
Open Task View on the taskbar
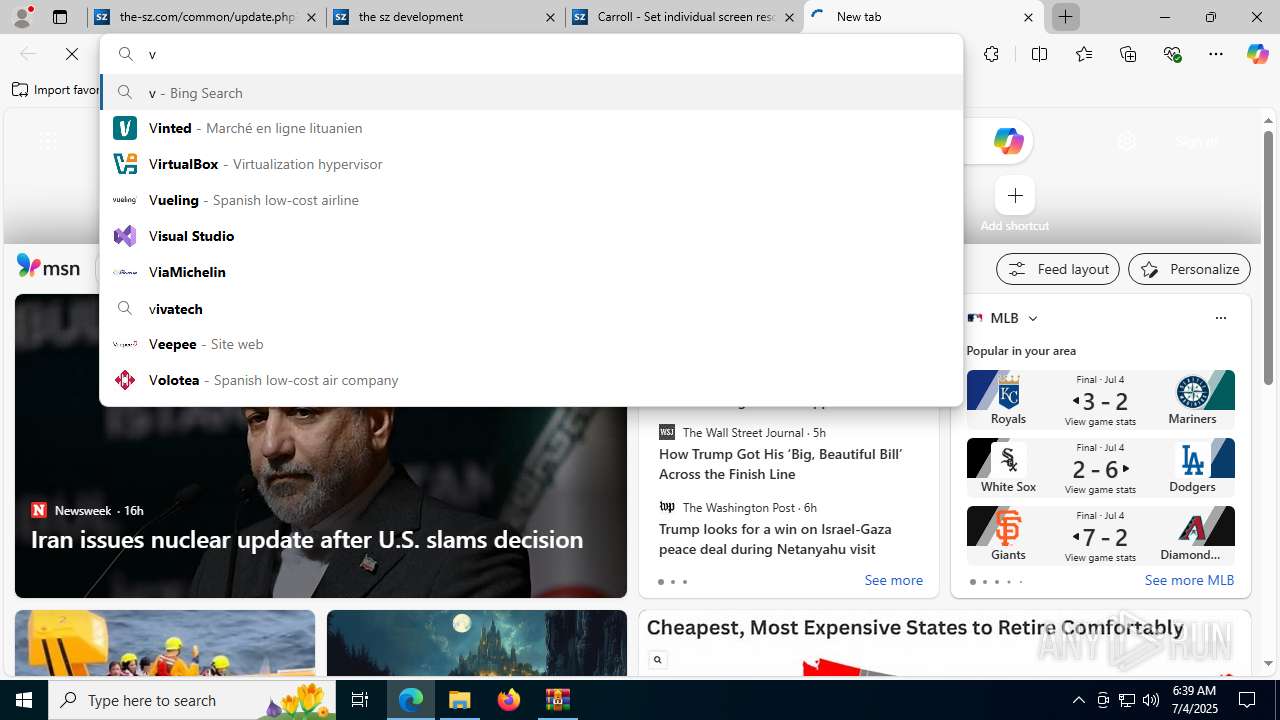pyautogui.click(x=360, y=700)
